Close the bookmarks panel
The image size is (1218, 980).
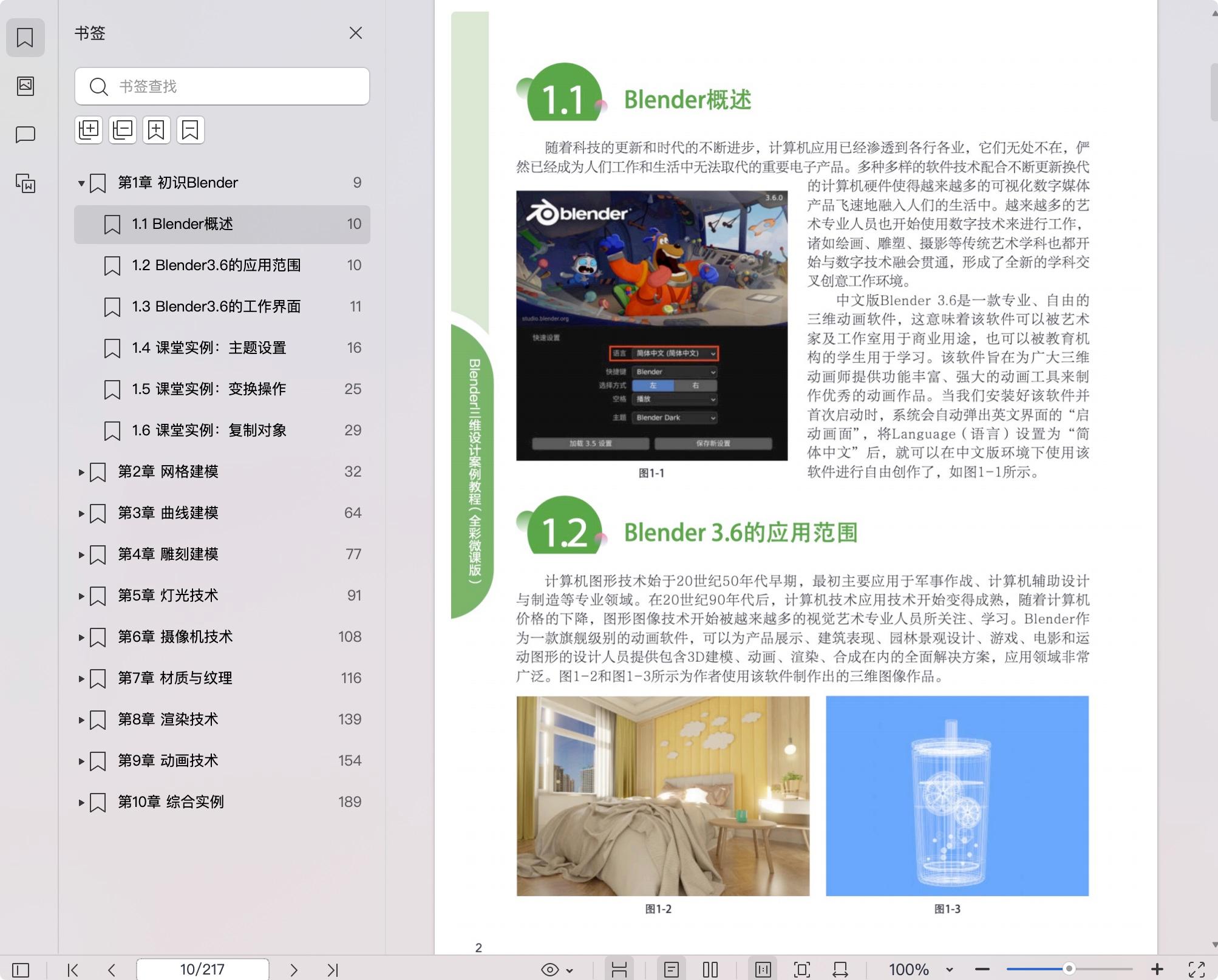(x=356, y=33)
